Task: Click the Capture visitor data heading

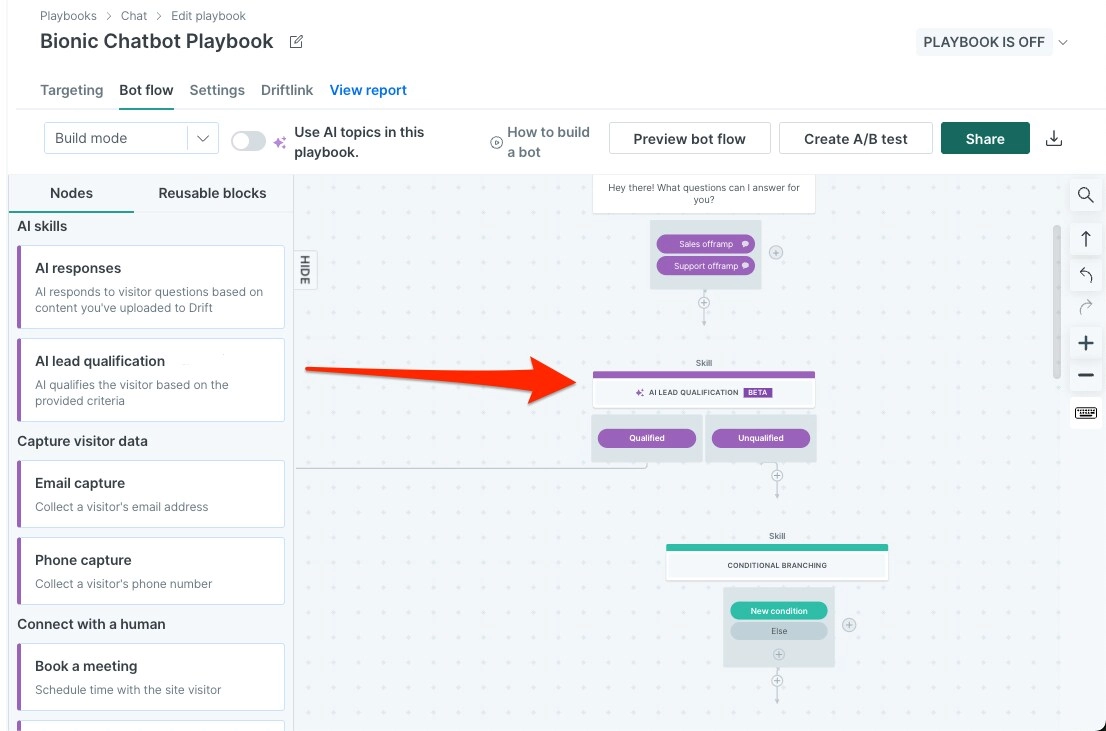Action: pos(83,441)
